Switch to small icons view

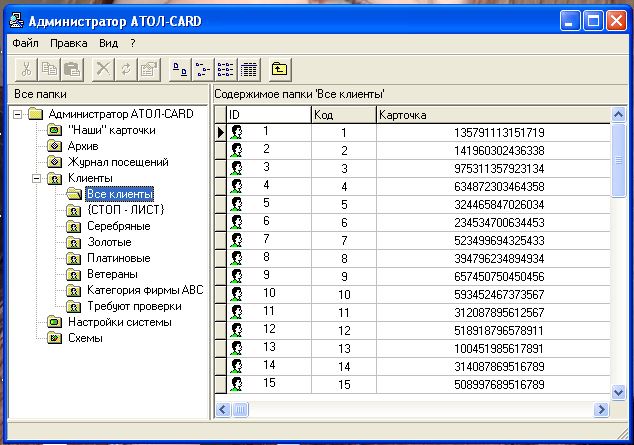pos(202,69)
